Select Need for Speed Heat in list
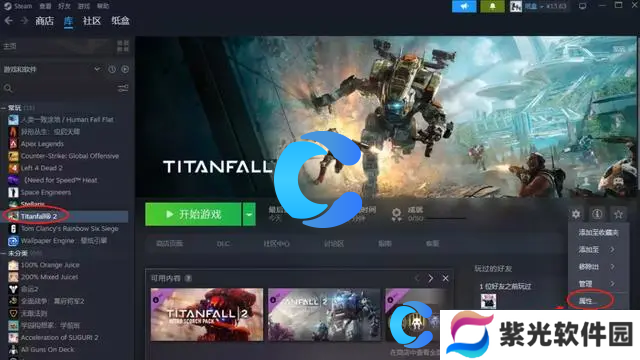This screenshot has height=360, width=640. point(60,180)
